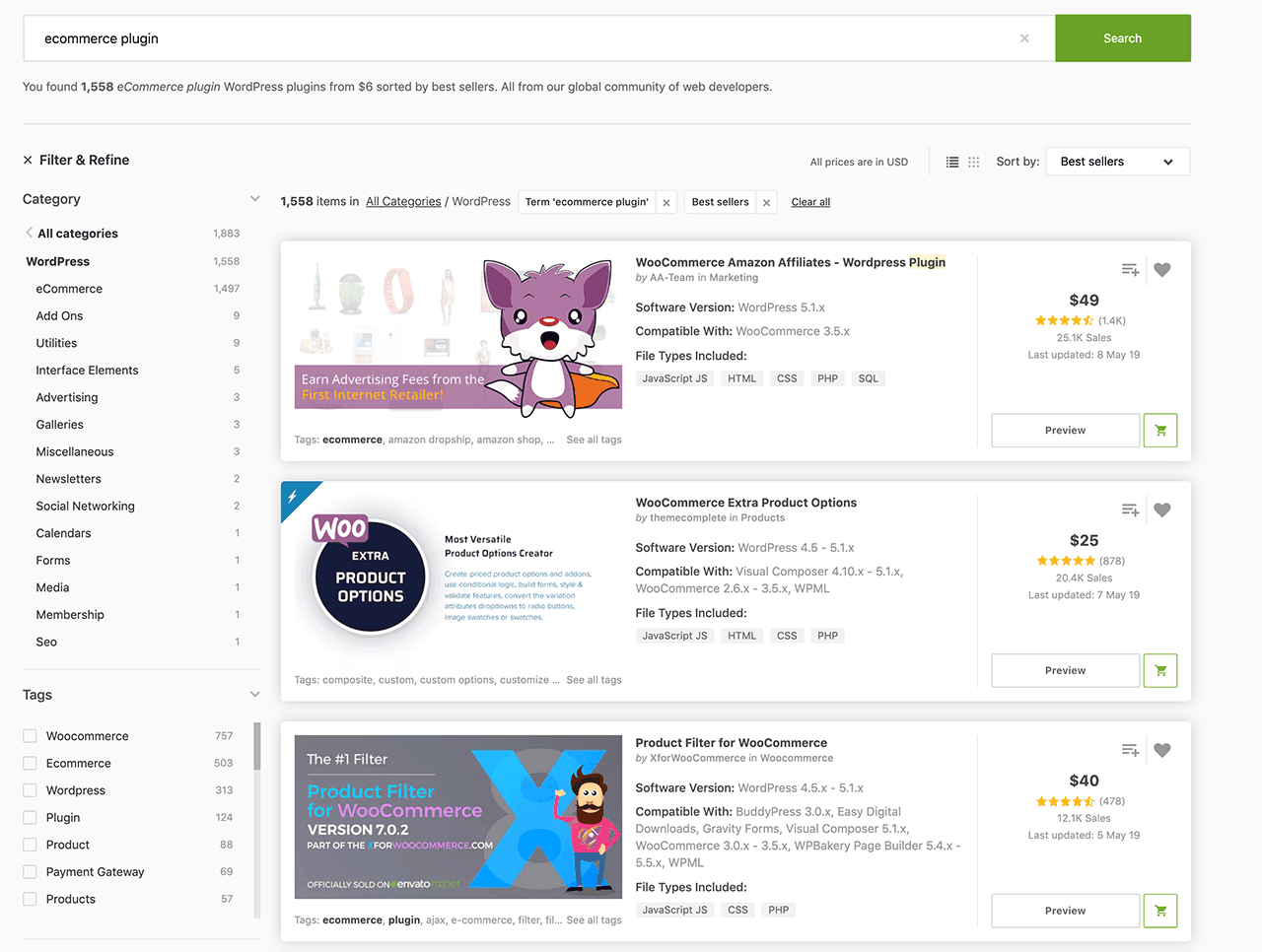The height and width of the screenshot is (952, 1262).
Task: Switch to list view layout
Action: click(952, 162)
